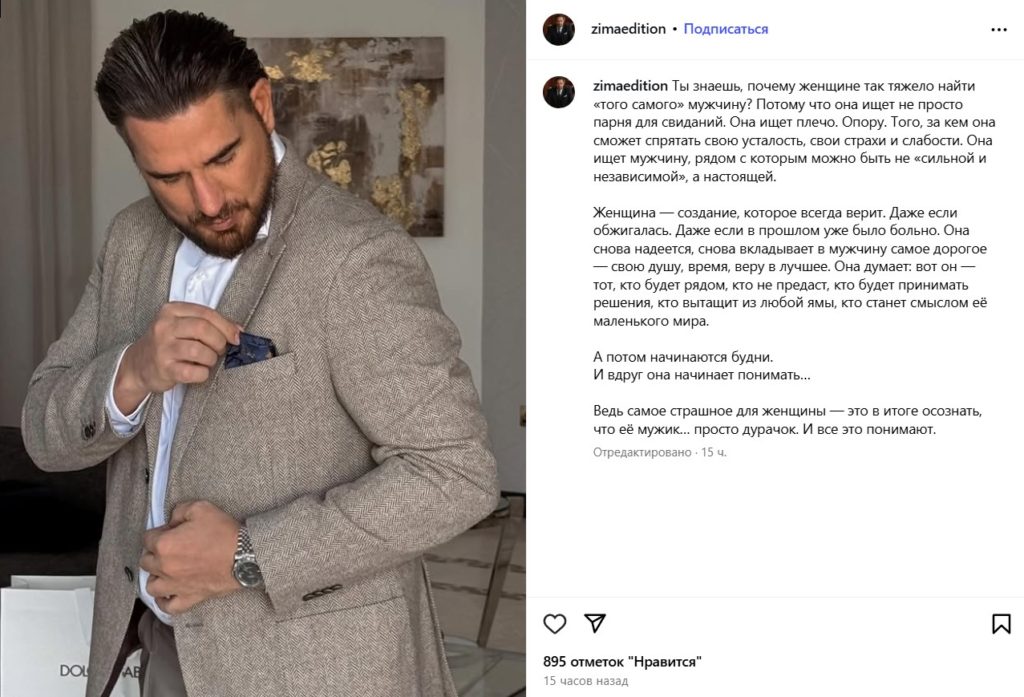Viewport: 1024px width, 697px height.
Task: Open the 15 часов назад timestamp
Action: point(586,681)
